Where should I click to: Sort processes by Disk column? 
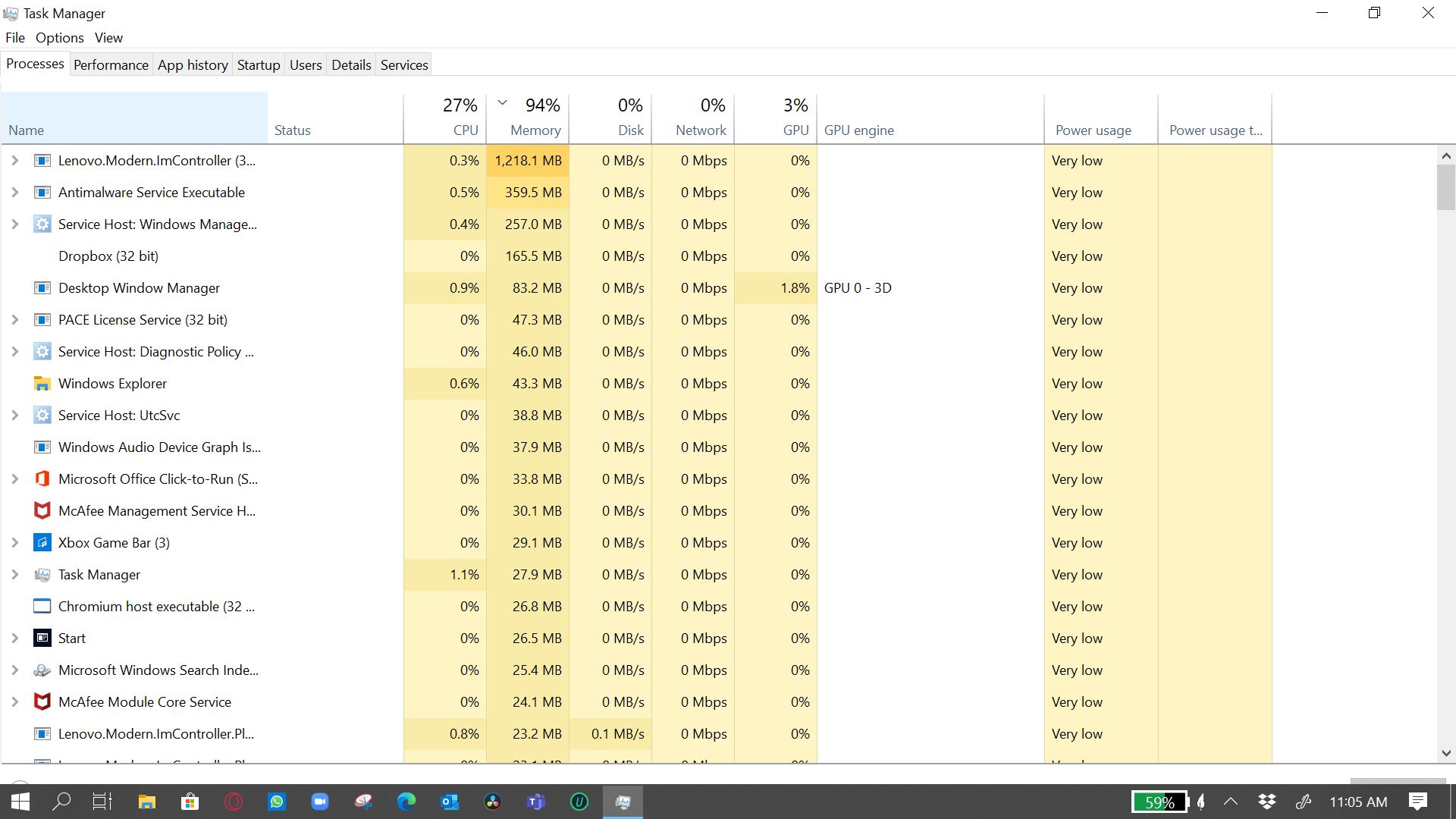[x=610, y=118]
